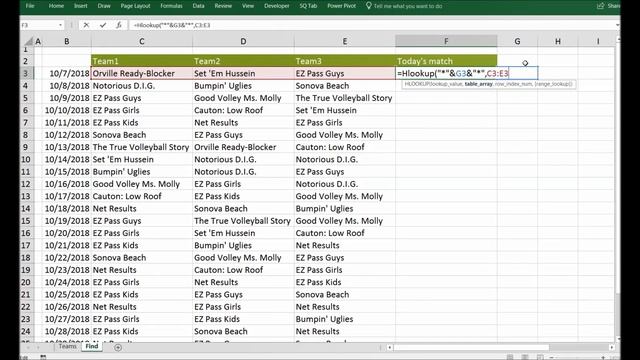The image size is (640, 360).
Task: Select column B header
Action: (x=67, y=41)
